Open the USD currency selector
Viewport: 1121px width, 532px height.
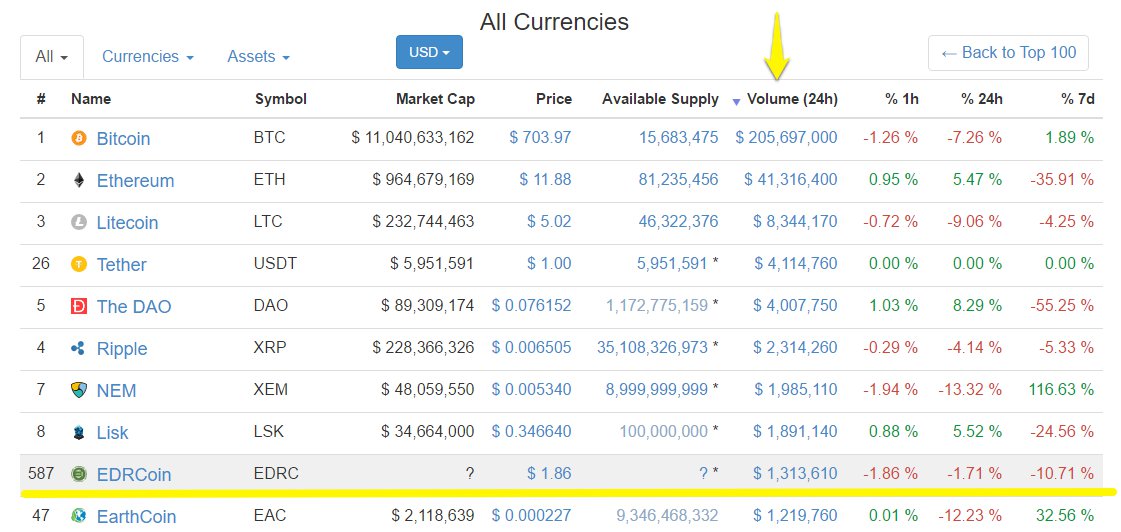coord(429,52)
